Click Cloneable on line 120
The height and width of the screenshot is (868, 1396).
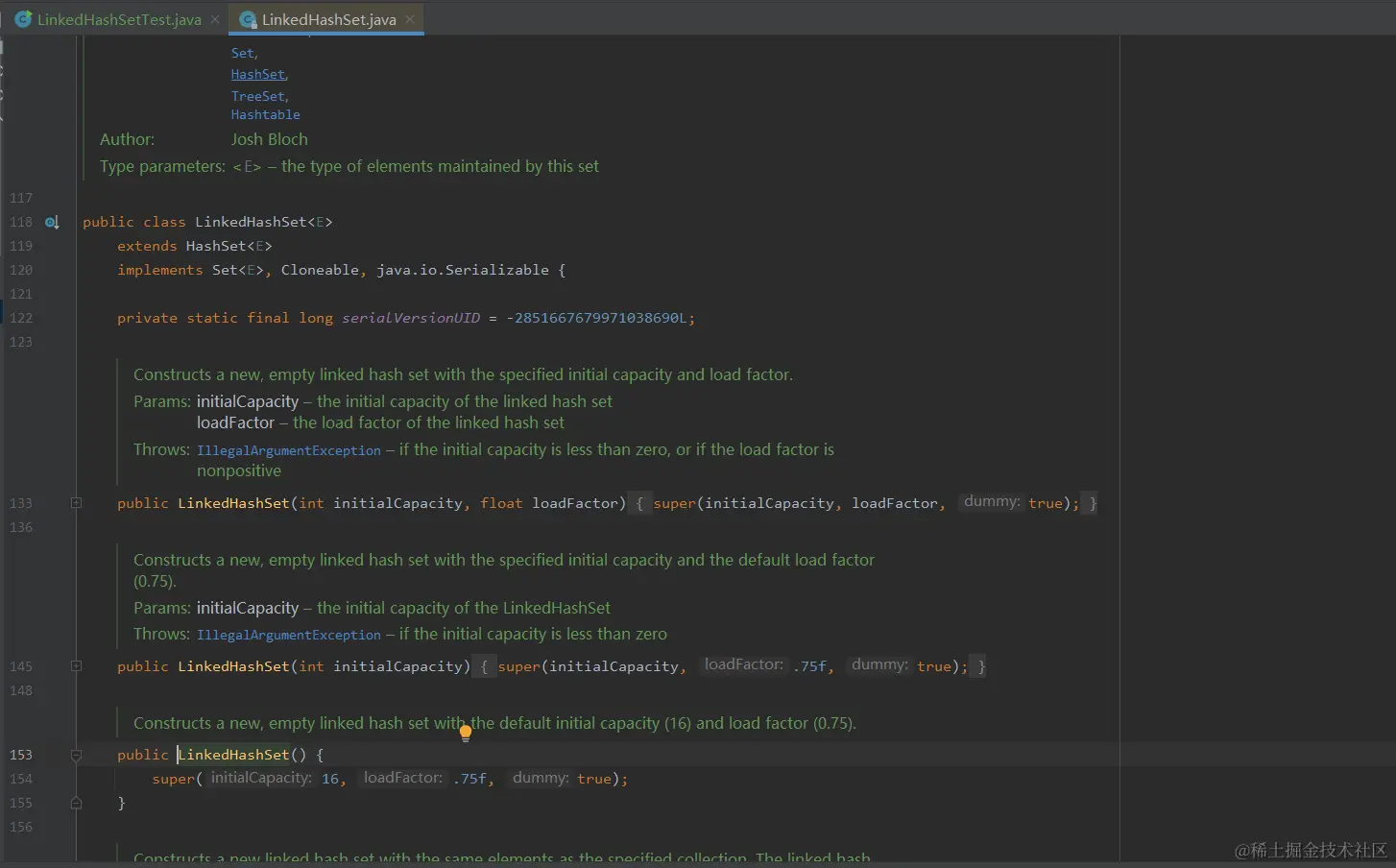point(320,270)
